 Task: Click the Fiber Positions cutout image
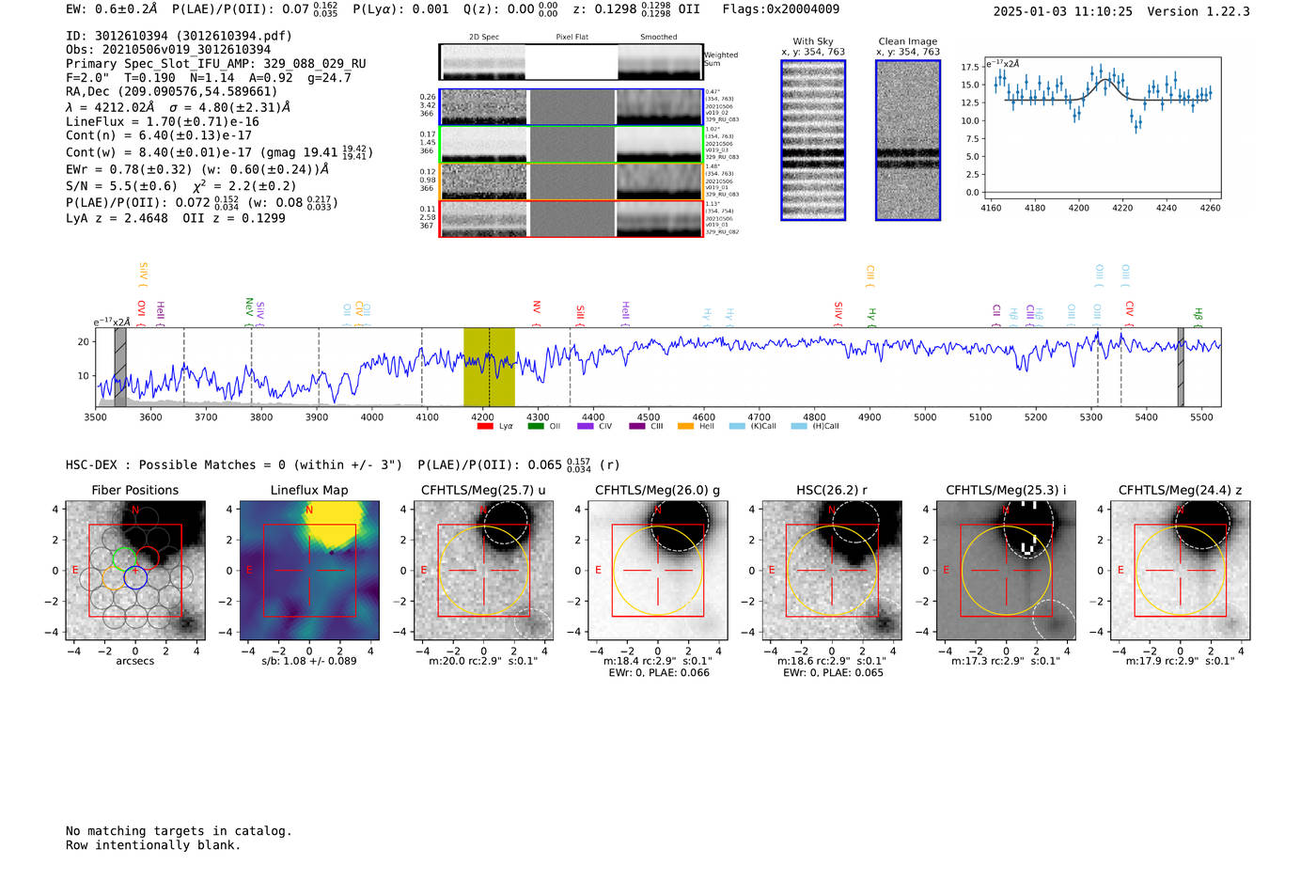coord(135,571)
